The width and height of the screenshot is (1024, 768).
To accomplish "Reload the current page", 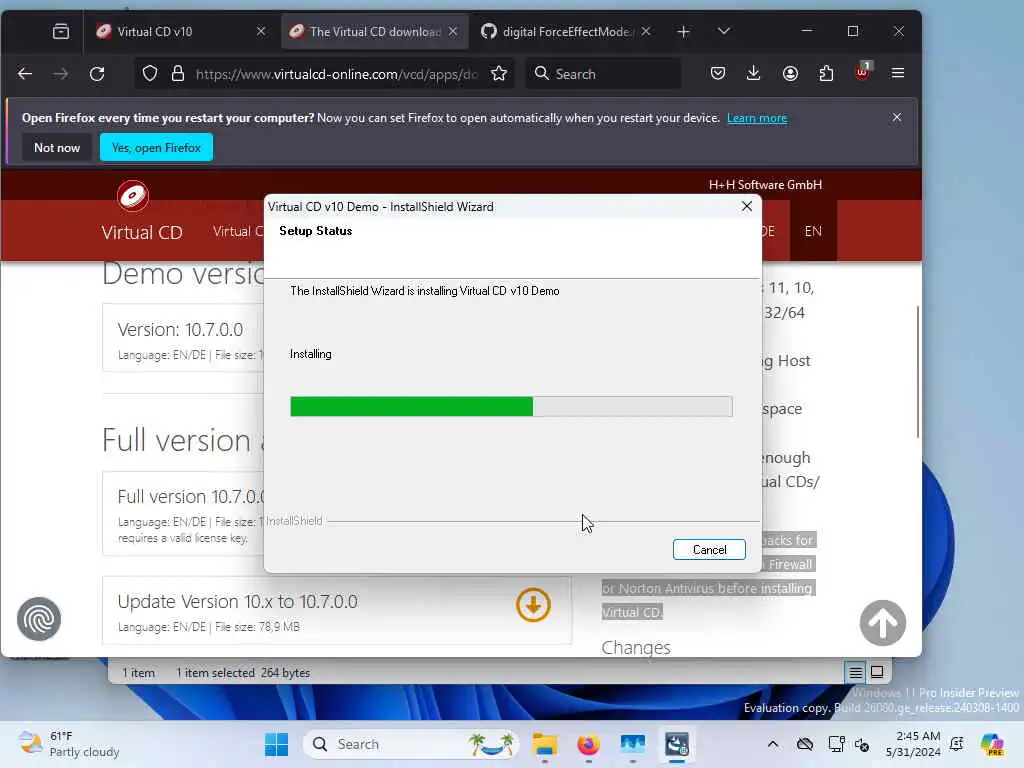I will [x=97, y=74].
